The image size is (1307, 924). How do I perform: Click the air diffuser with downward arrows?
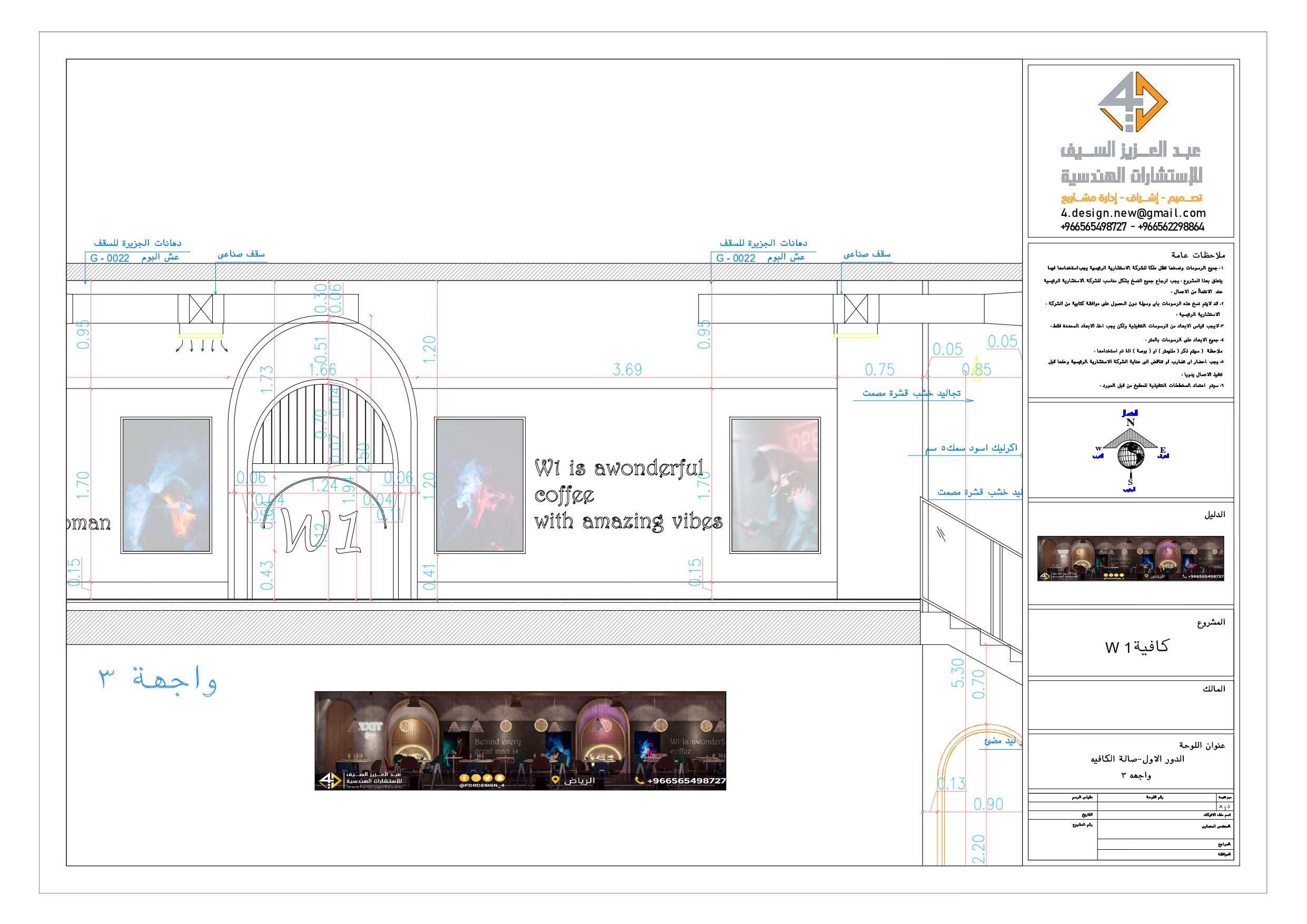point(201,338)
